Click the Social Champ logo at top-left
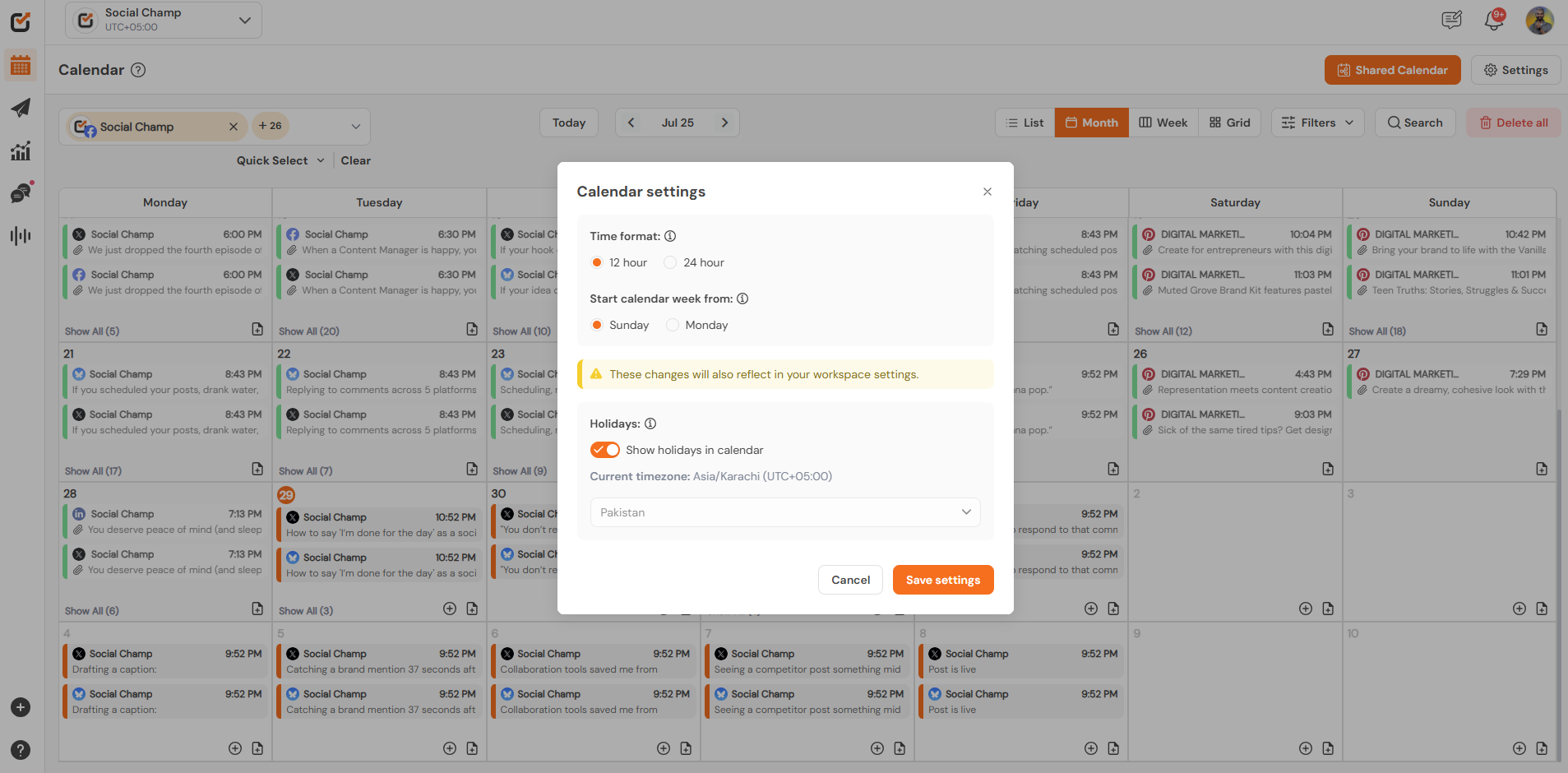Viewport: 1568px width, 773px height. [x=21, y=21]
